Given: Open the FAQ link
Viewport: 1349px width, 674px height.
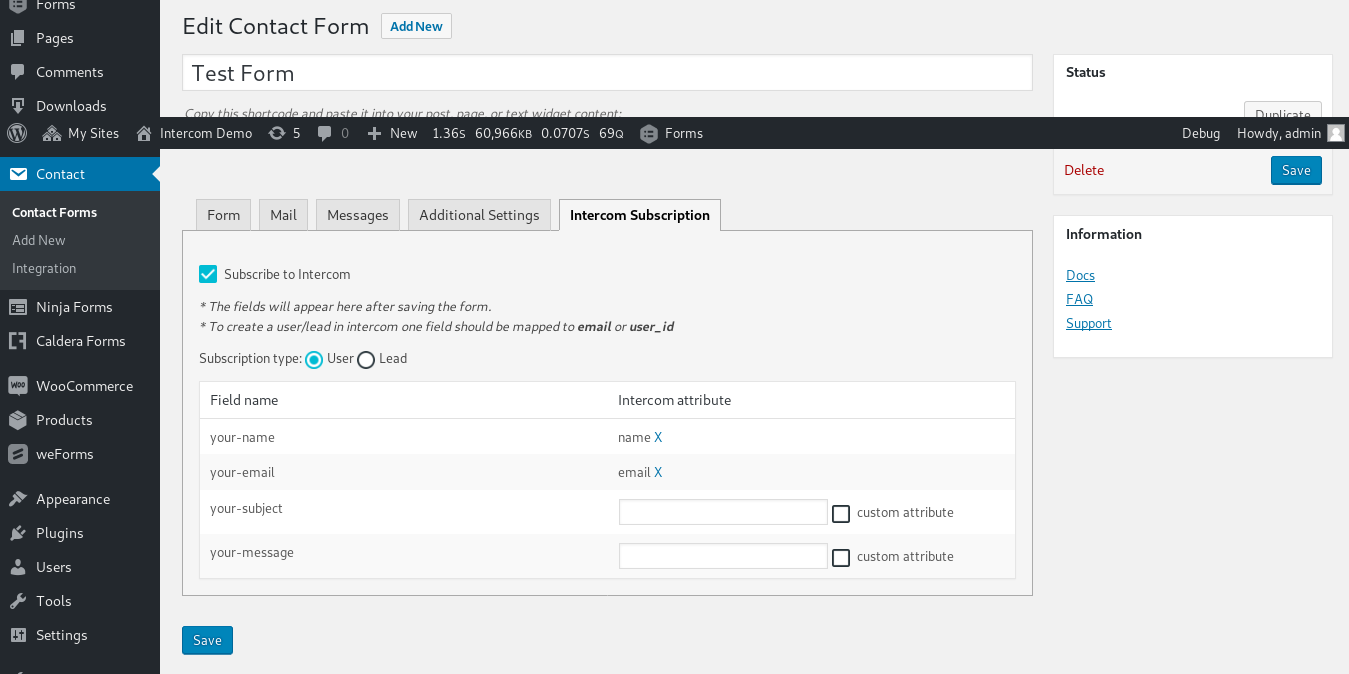Looking at the screenshot, I should [x=1079, y=299].
